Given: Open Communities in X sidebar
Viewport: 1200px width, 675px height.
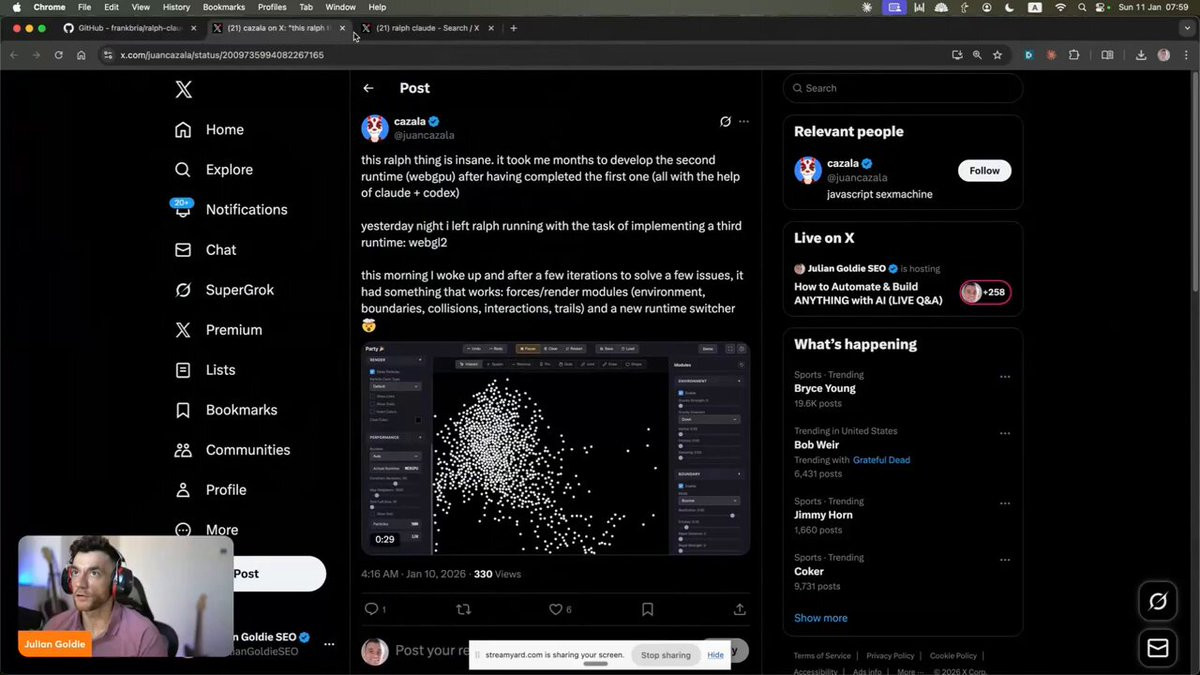Looking at the screenshot, I should tap(232, 450).
